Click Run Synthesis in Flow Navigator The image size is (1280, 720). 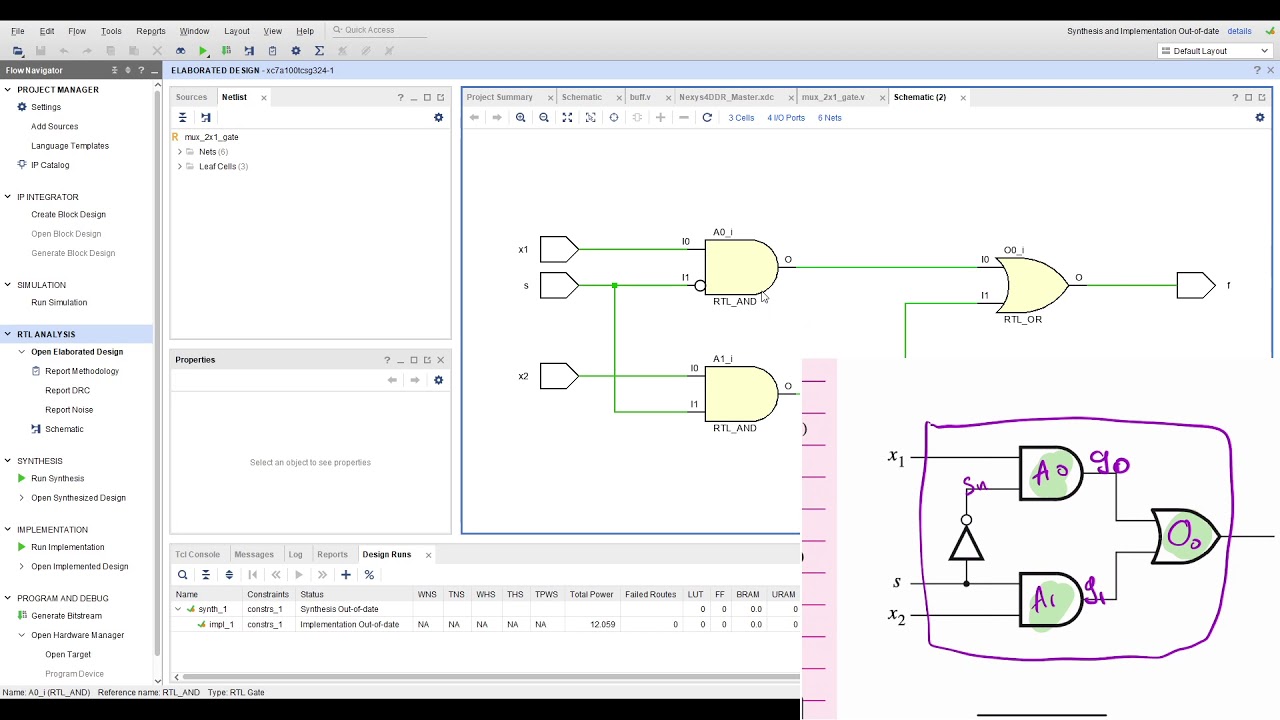pos(57,479)
